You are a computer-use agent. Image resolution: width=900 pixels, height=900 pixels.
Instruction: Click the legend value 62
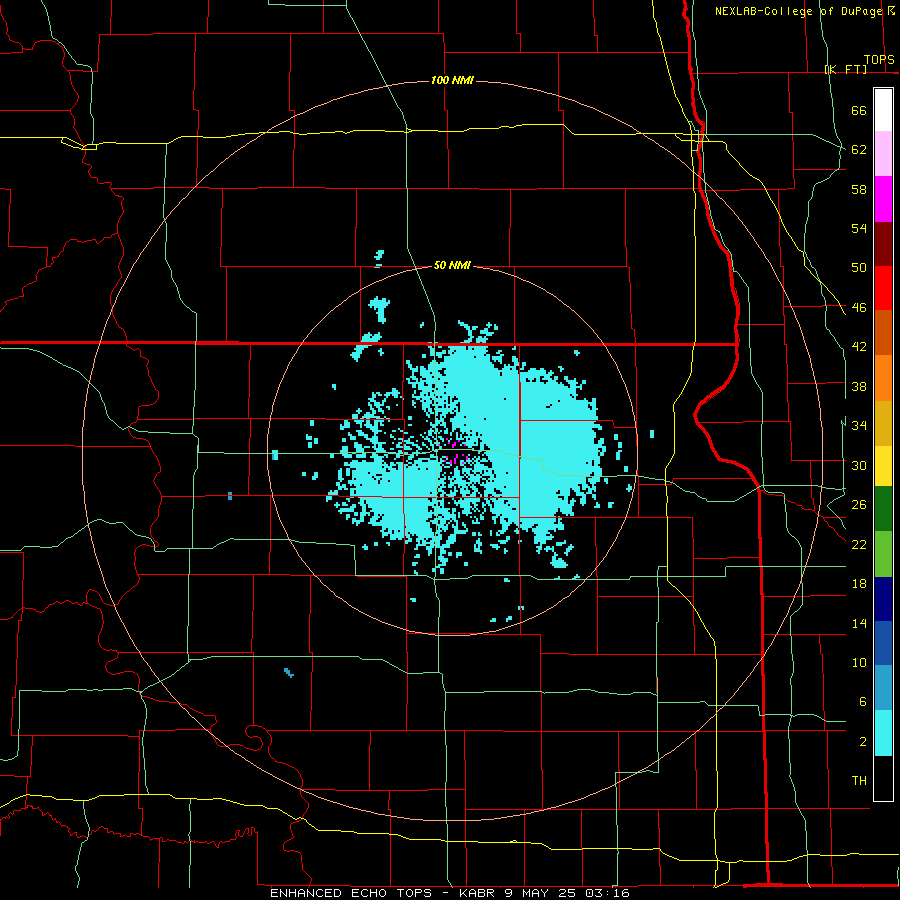click(859, 150)
